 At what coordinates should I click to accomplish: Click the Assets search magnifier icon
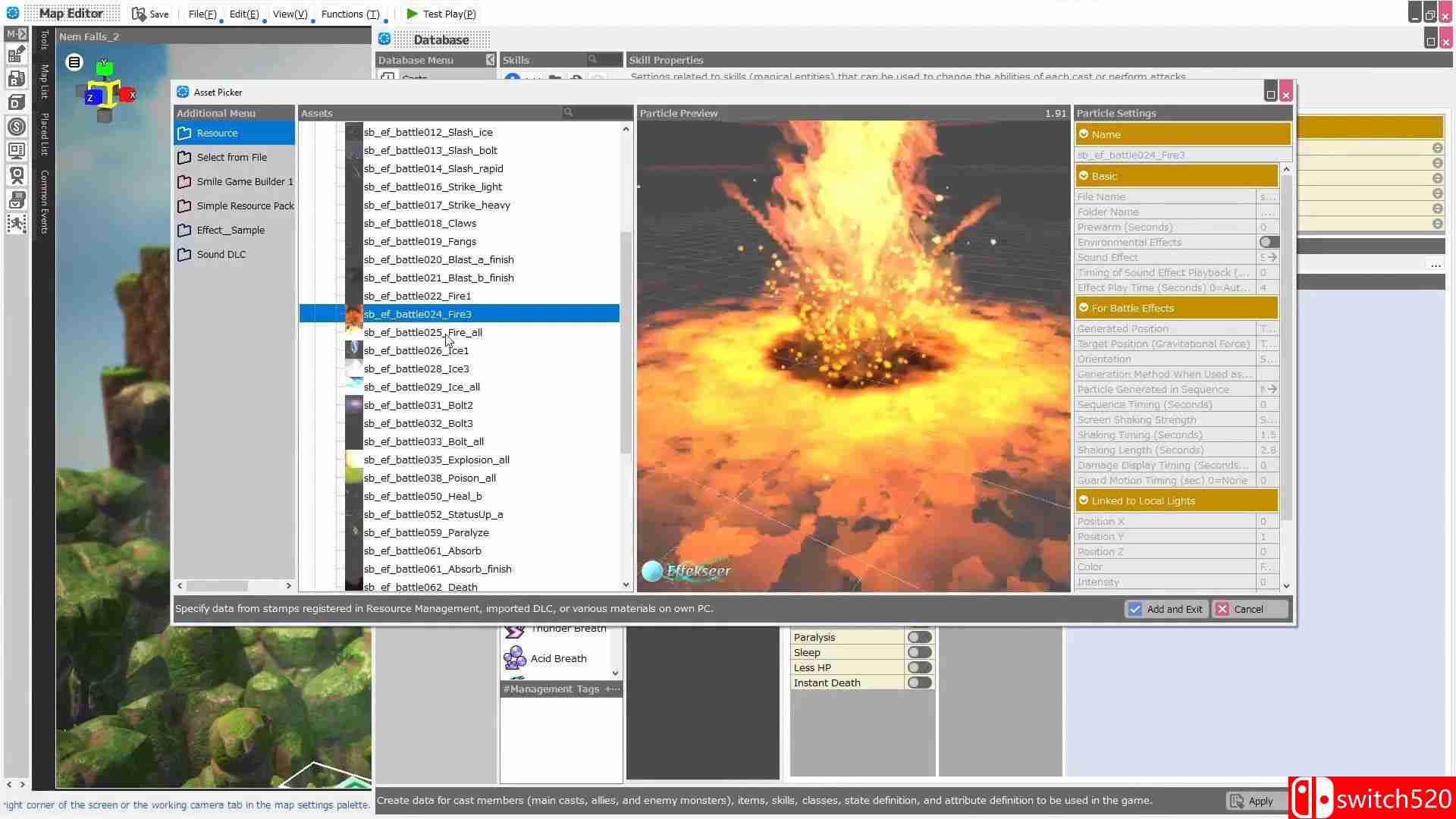(x=568, y=112)
